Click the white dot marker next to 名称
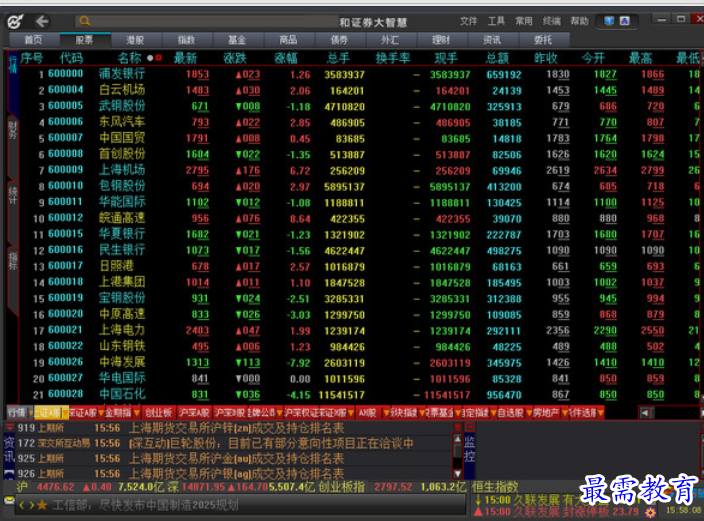This screenshot has height=521, width=704. coord(150,58)
